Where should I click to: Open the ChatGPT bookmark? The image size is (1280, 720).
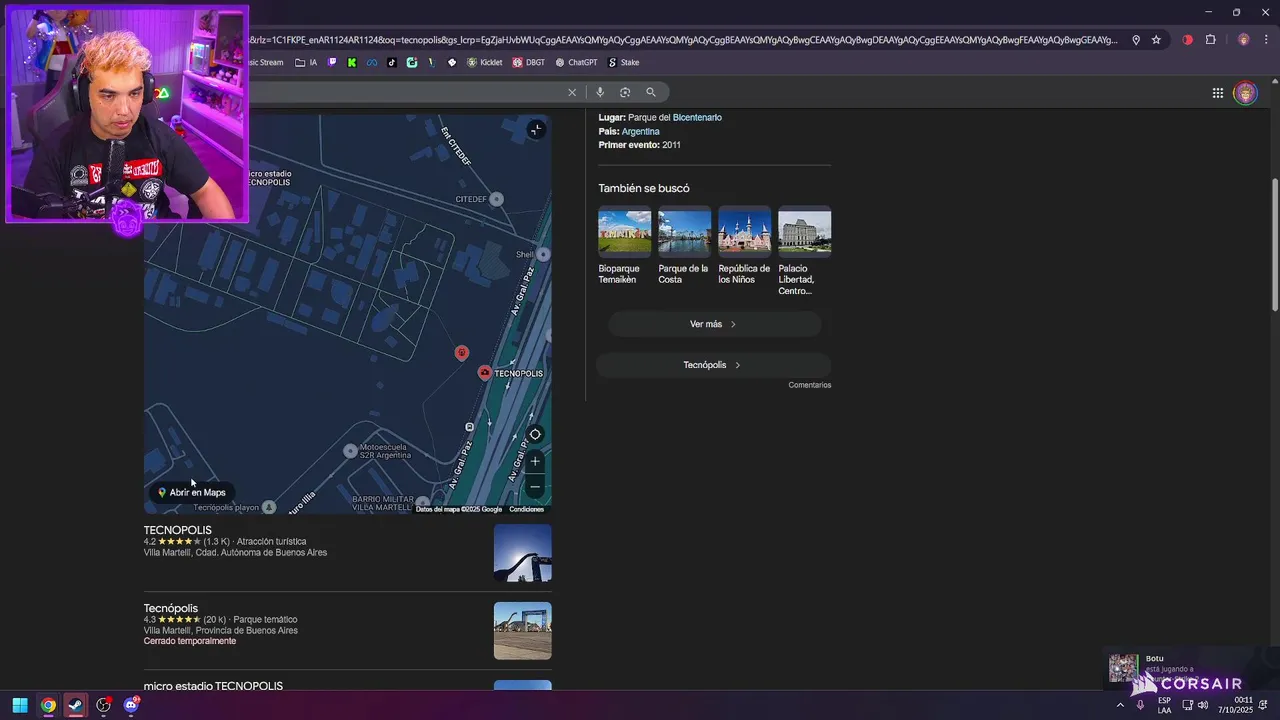coord(576,62)
